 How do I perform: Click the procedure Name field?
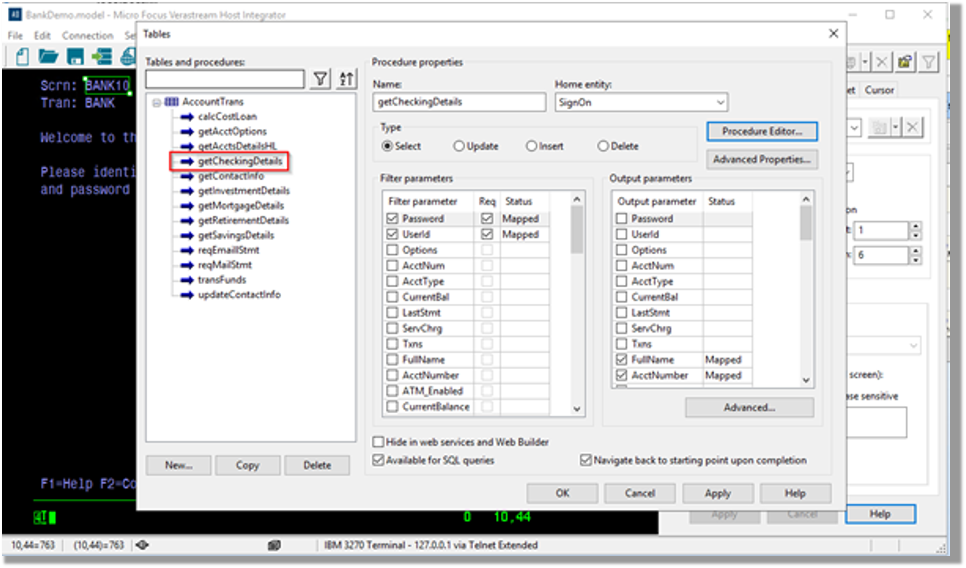point(460,102)
